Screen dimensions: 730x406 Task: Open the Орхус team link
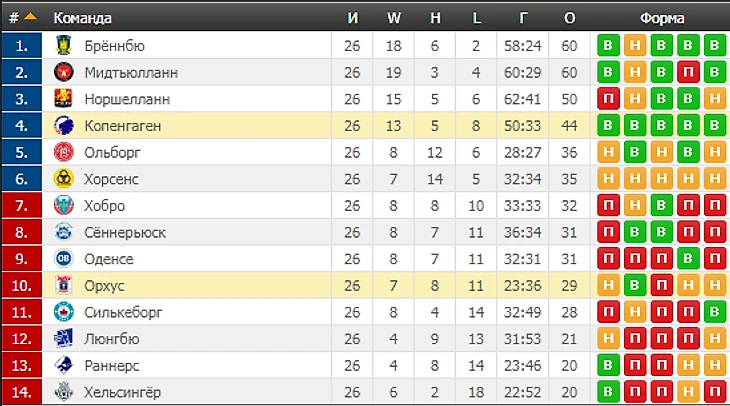[105, 286]
